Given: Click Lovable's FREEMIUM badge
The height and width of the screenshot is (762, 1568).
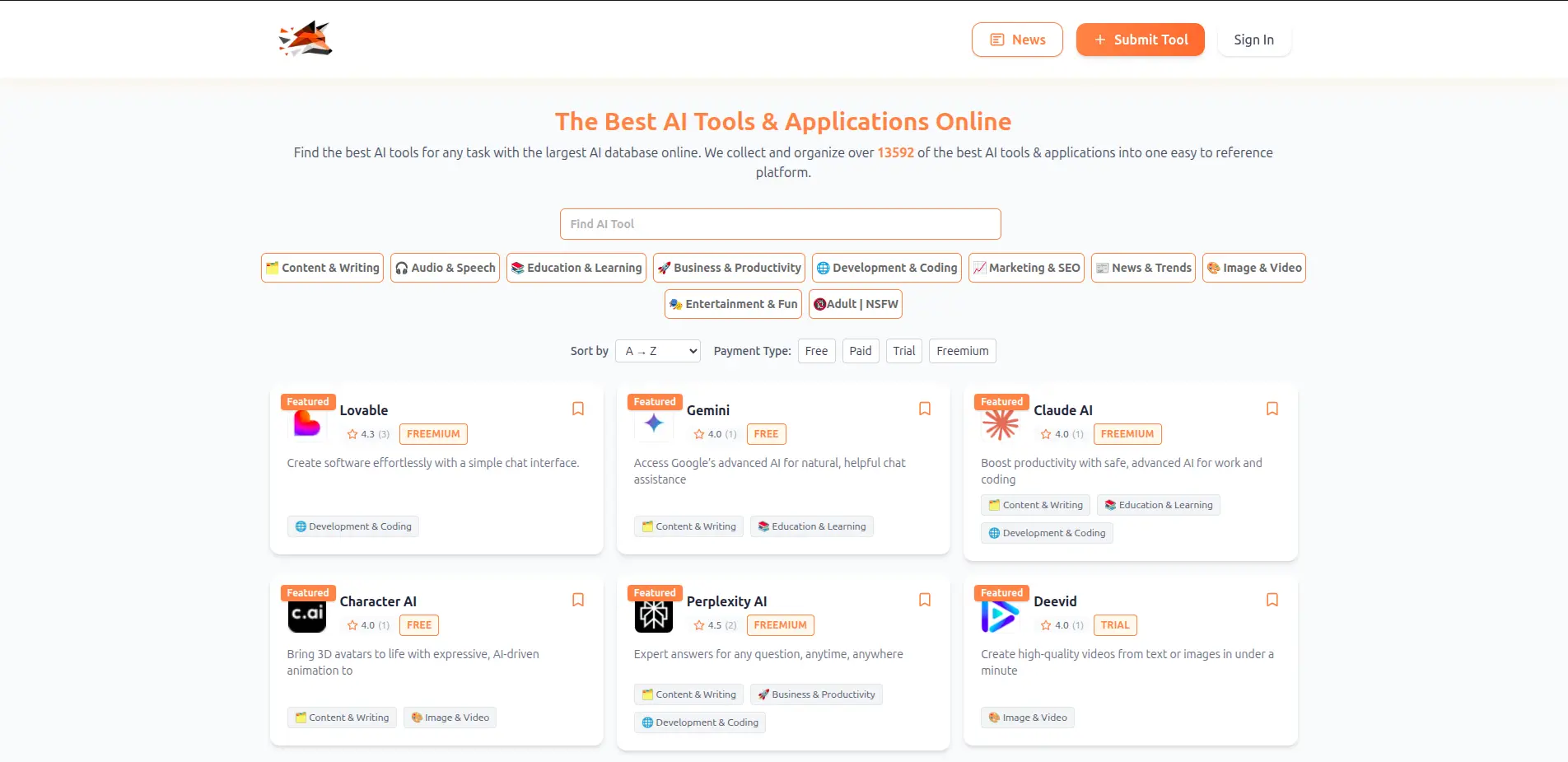Looking at the screenshot, I should 433,434.
